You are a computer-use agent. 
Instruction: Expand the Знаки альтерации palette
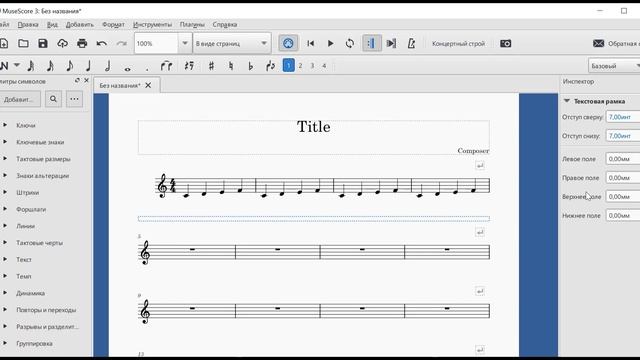[5, 176]
